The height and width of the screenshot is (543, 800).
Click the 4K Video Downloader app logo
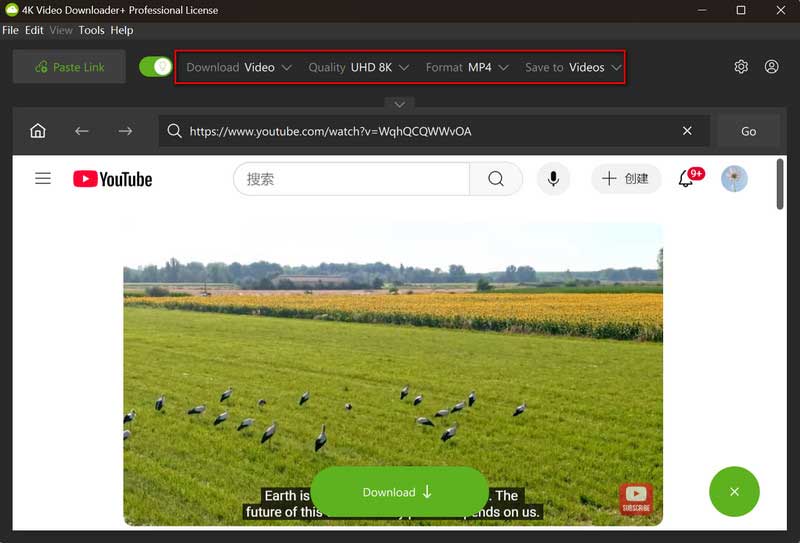click(x=11, y=10)
